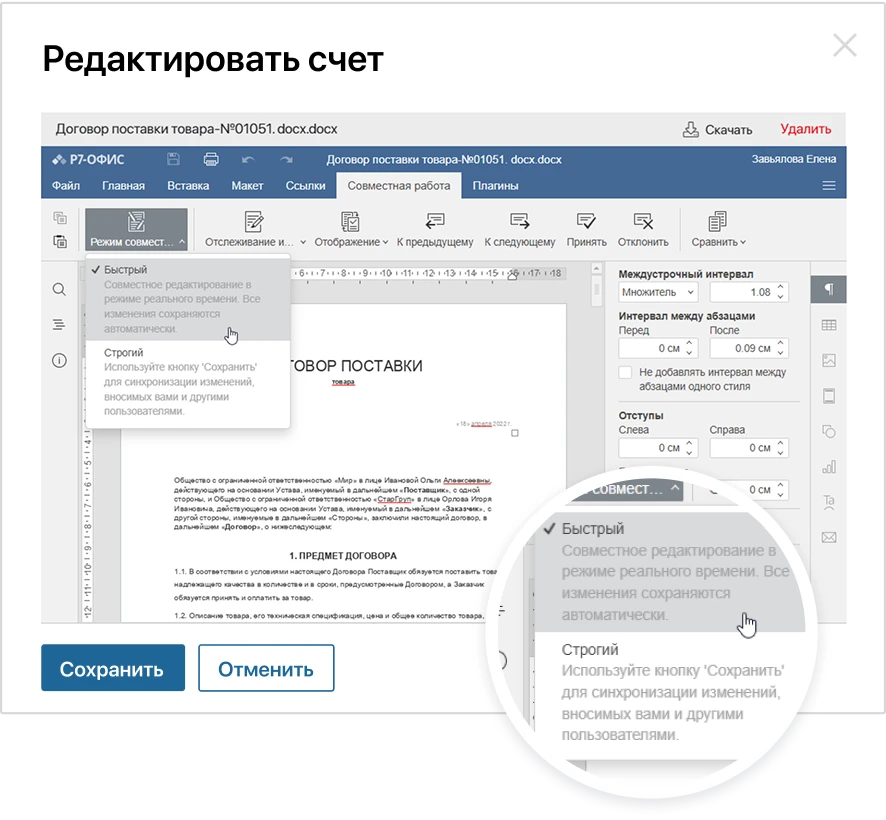The image size is (886, 820).
Task: Click the print icon in the top bar
Action: (211, 159)
